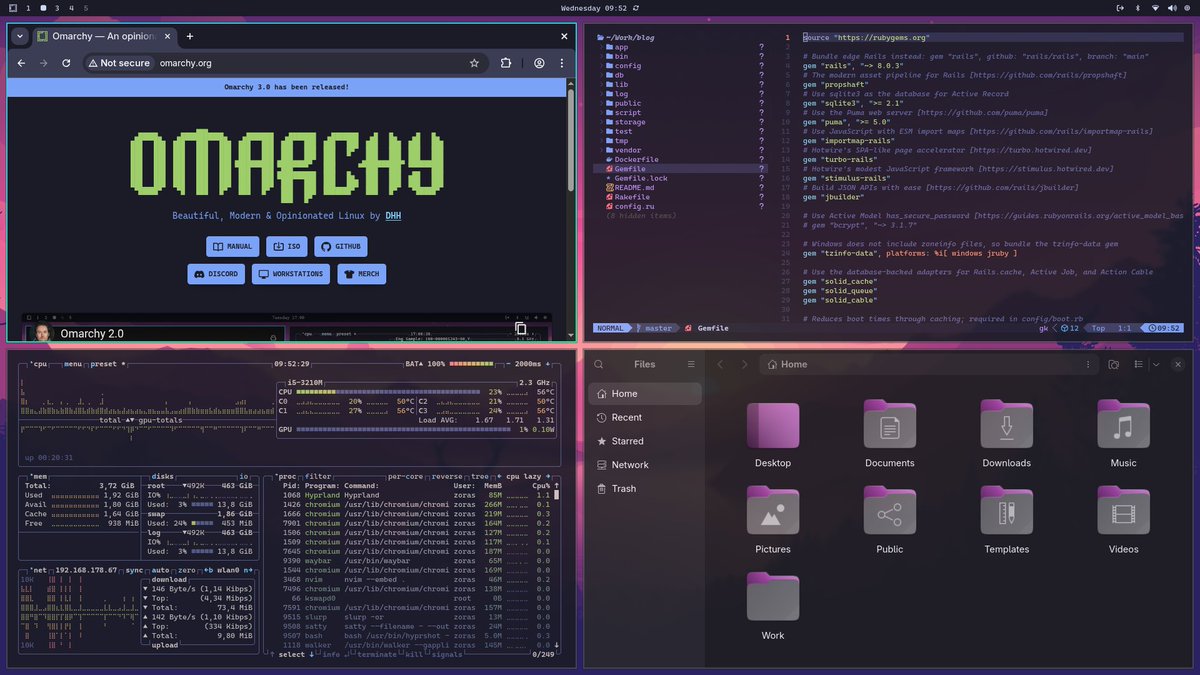Viewport: 1200px width, 675px height.
Task: Open a new browser tab
Action: click(190, 36)
